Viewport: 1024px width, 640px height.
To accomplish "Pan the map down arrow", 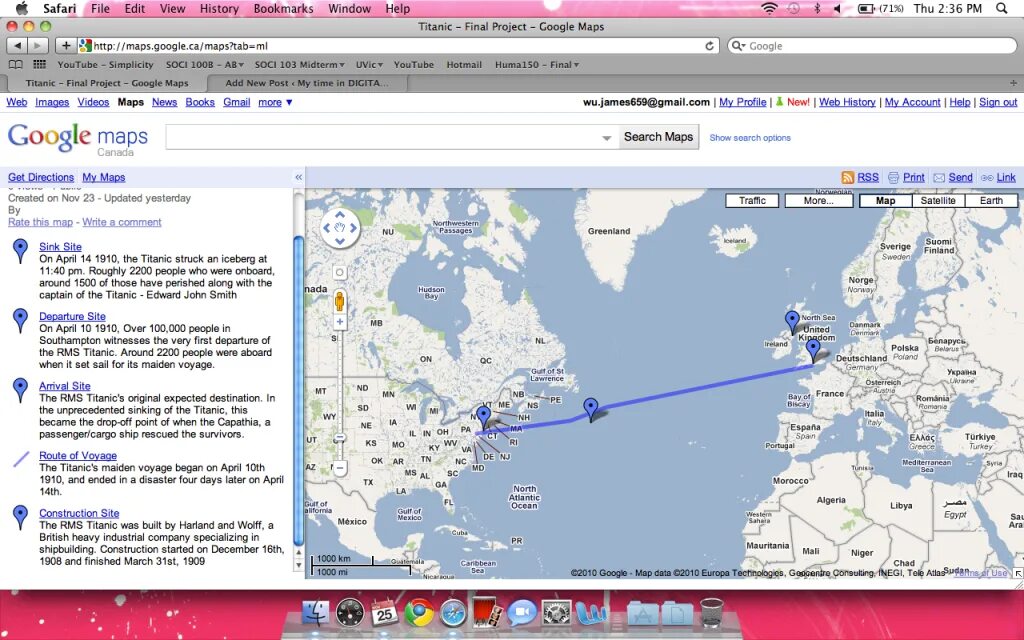I will tap(340, 241).
